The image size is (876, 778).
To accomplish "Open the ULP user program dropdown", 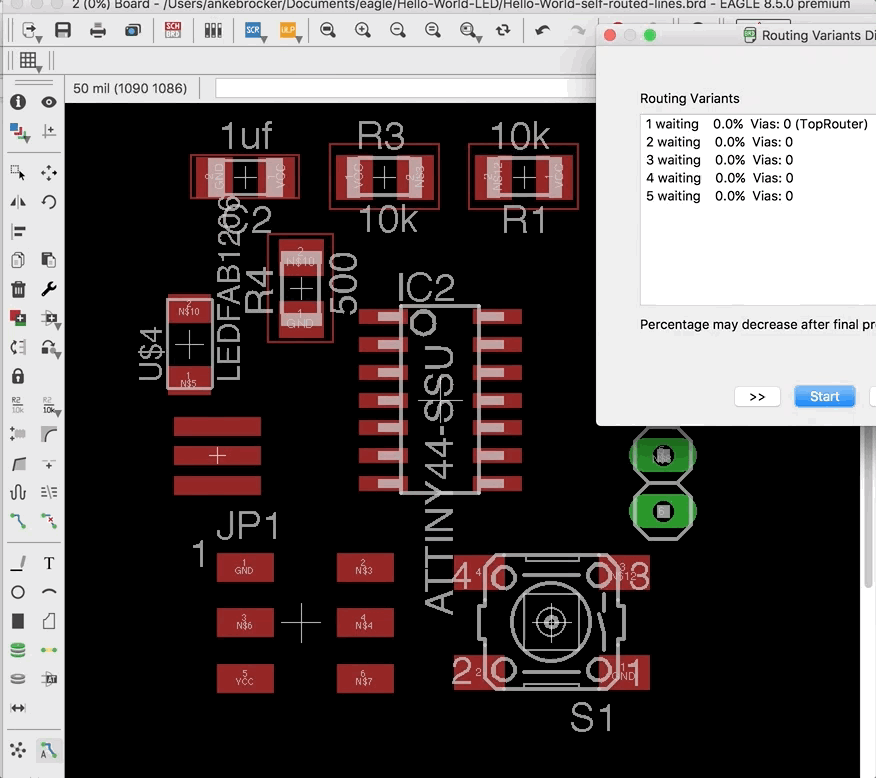I will [x=289, y=30].
